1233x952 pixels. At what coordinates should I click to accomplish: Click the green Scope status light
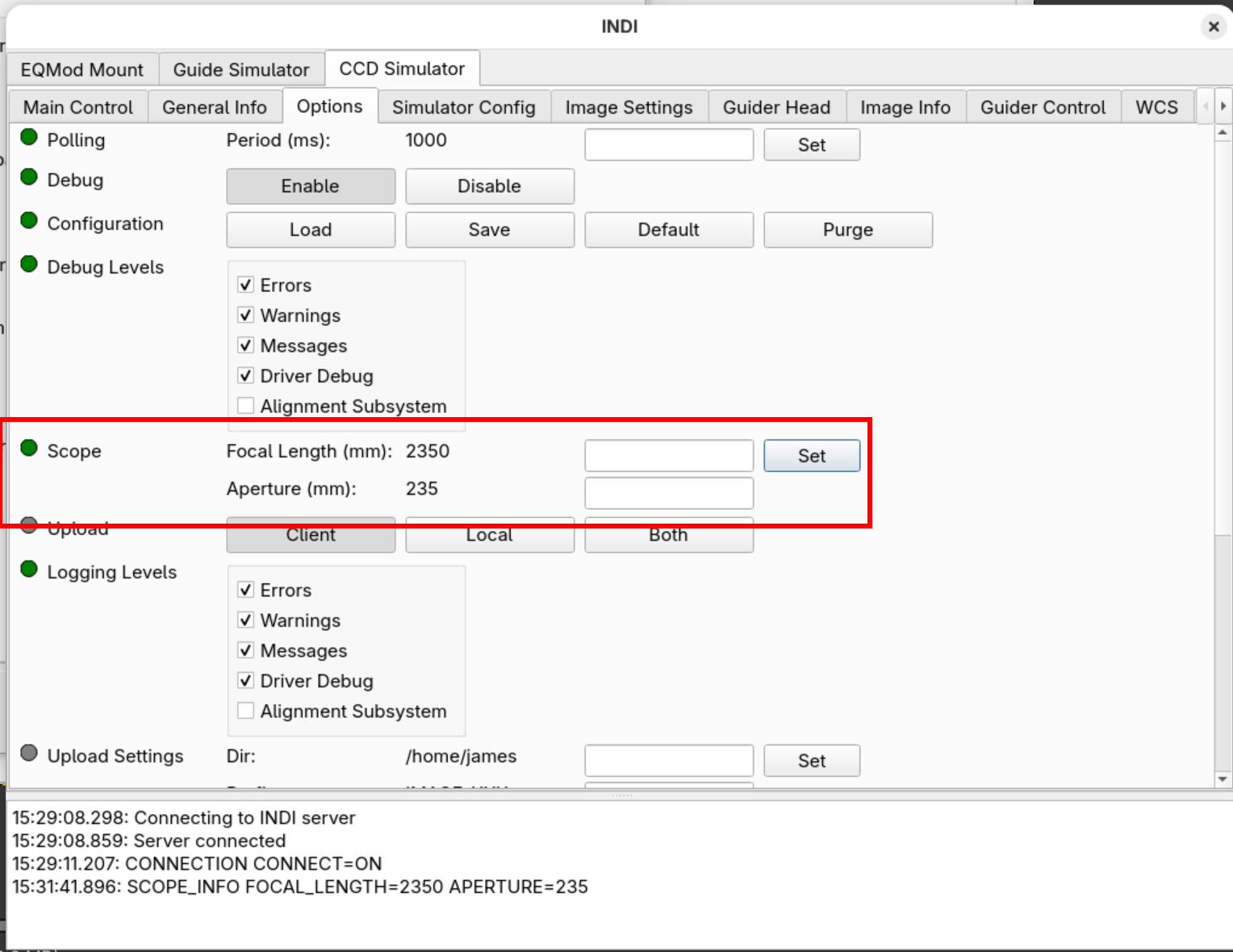[29, 449]
